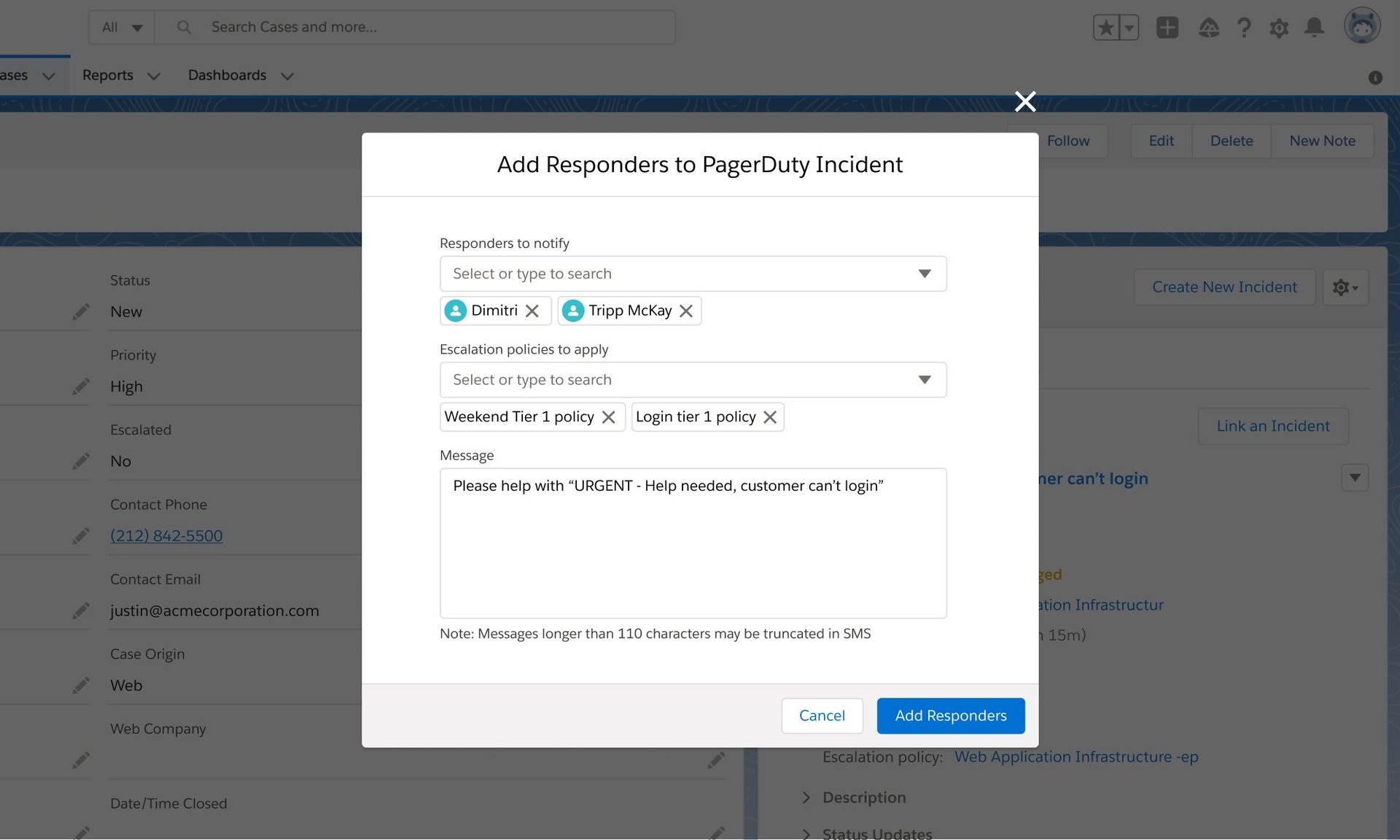Viewport: 1400px width, 840px height.
Task: Close the Add Responders modal with X
Action: 1025,101
